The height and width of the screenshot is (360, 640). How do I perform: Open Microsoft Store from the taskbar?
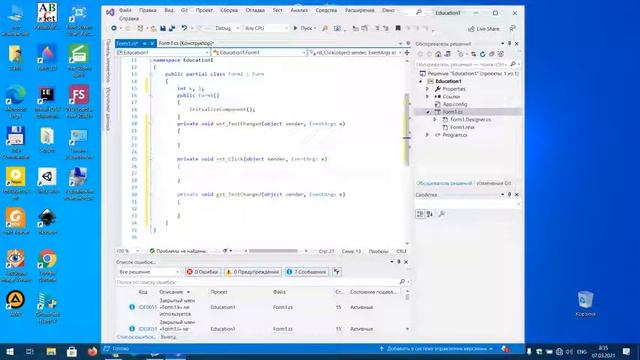pos(72,351)
